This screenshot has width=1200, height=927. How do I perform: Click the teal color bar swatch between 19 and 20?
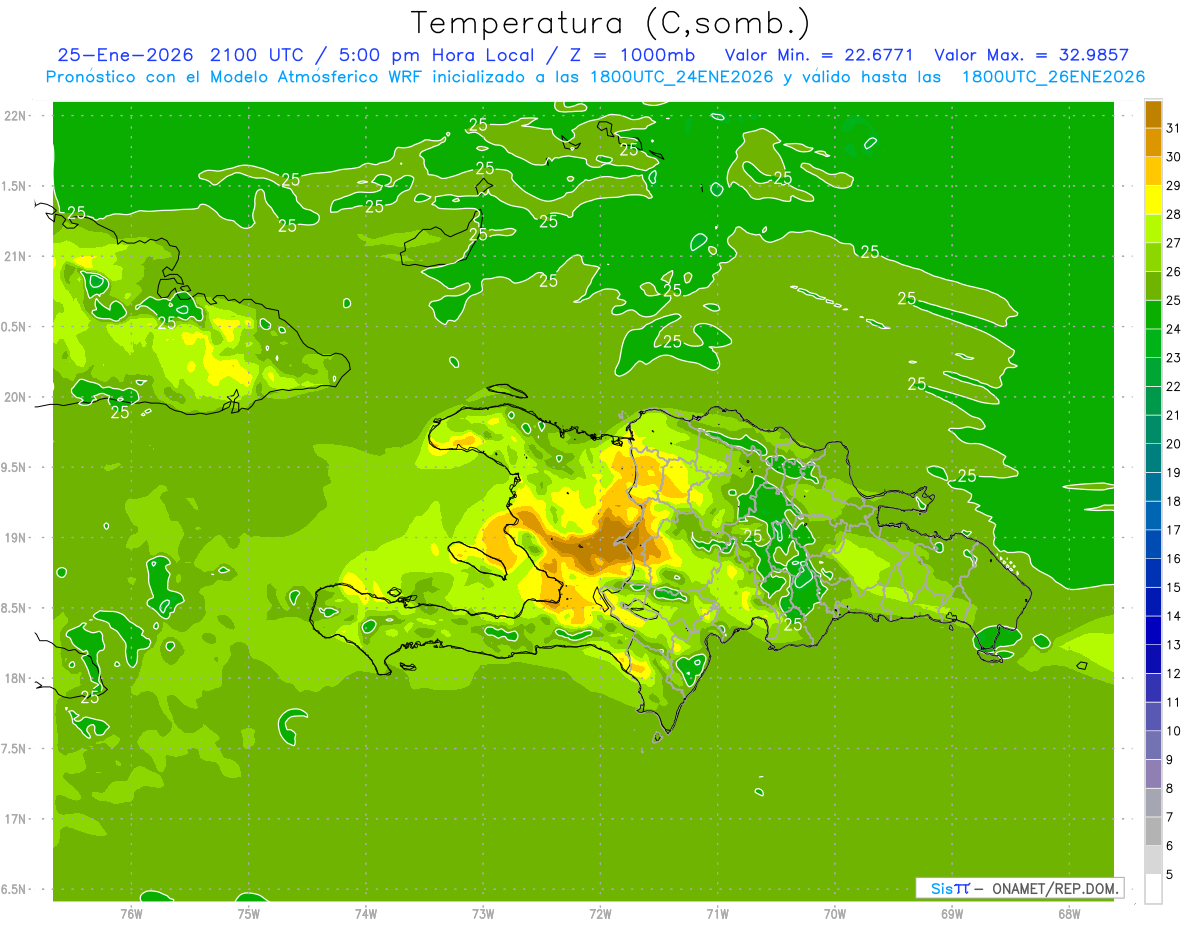click(1153, 458)
